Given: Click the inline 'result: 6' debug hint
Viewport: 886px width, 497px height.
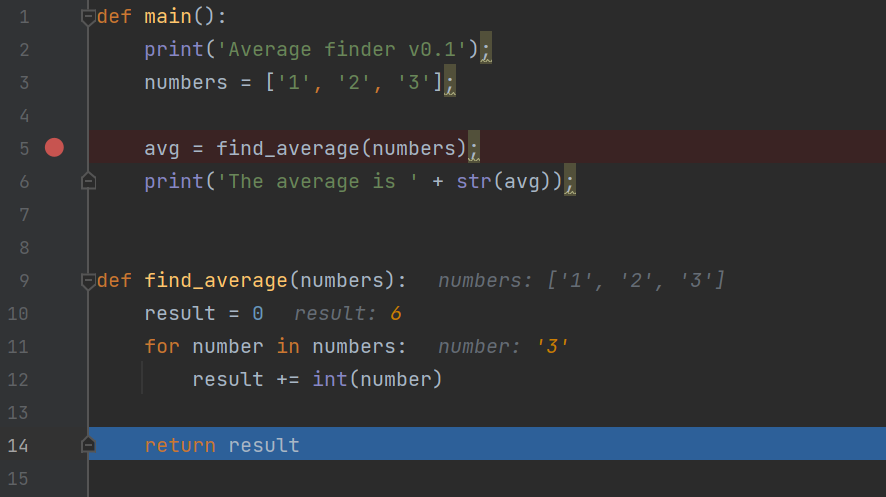Looking at the screenshot, I should (x=347, y=314).
